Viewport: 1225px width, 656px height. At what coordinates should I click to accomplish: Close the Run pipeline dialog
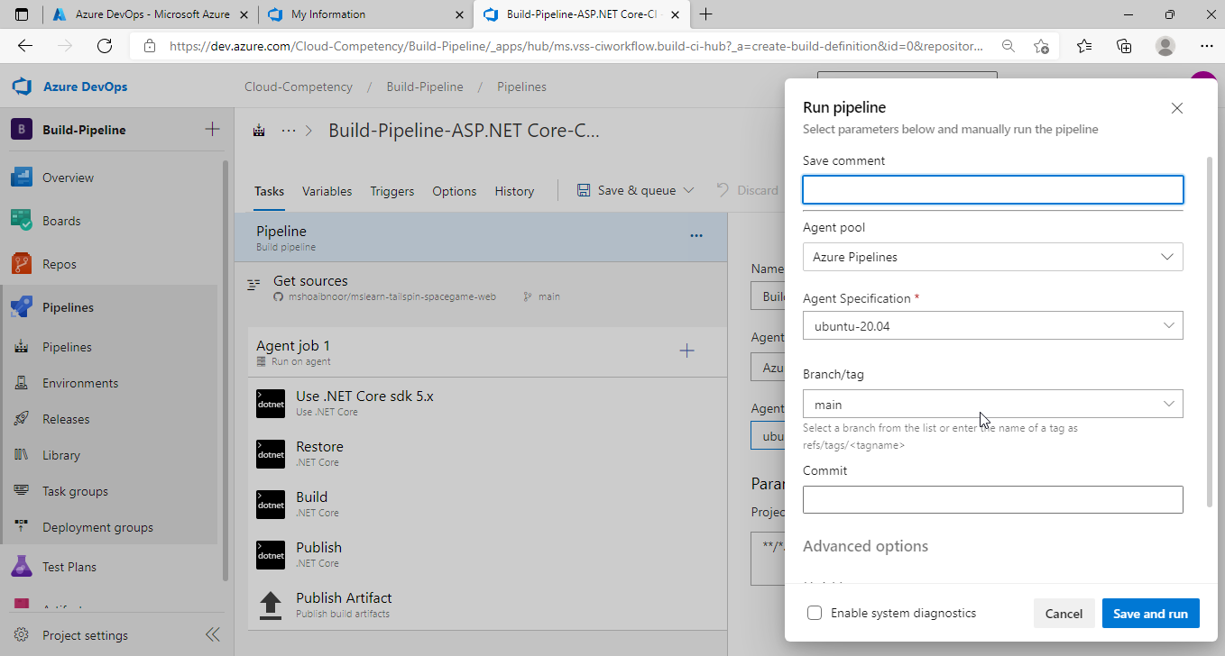pyautogui.click(x=1177, y=108)
